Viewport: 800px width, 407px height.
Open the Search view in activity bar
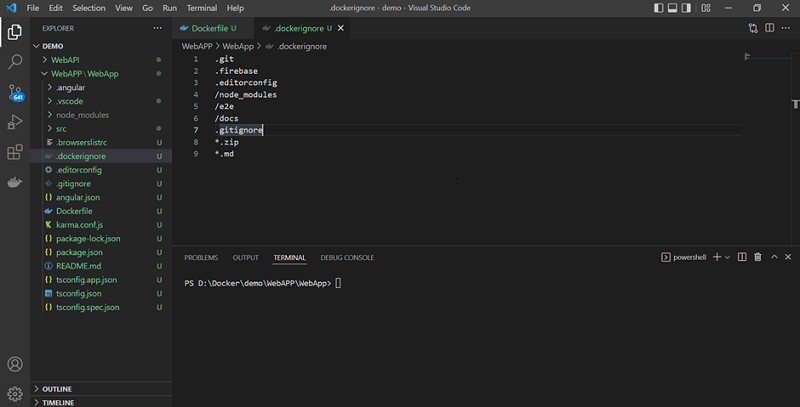(15, 61)
